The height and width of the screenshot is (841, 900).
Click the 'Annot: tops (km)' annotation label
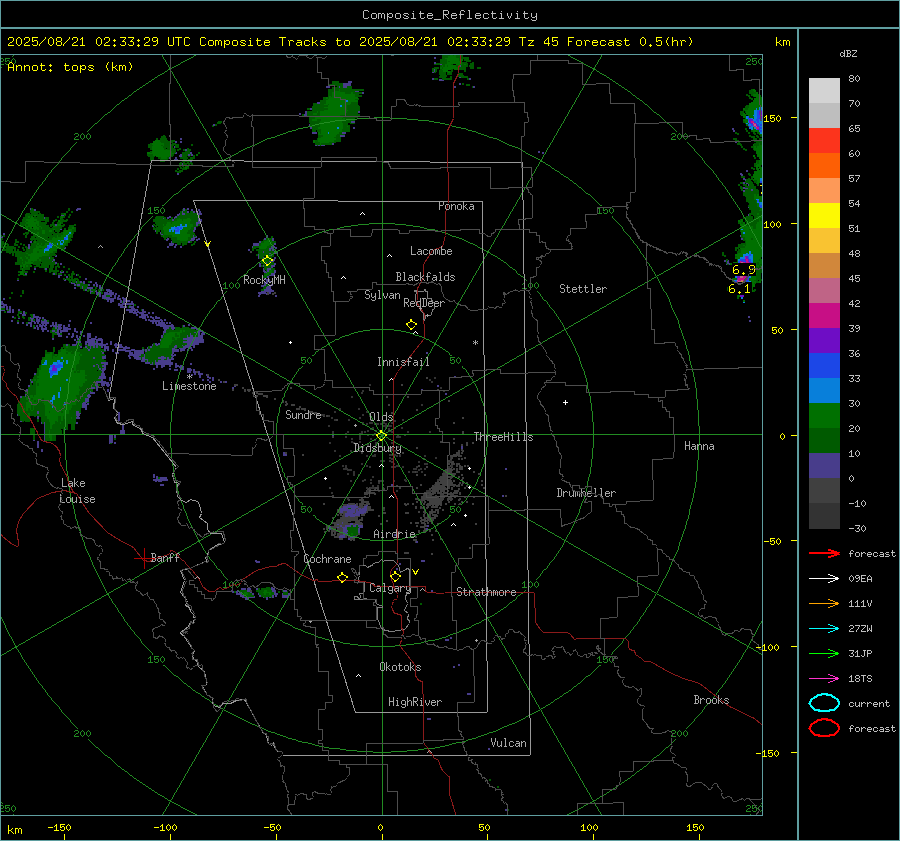click(70, 67)
